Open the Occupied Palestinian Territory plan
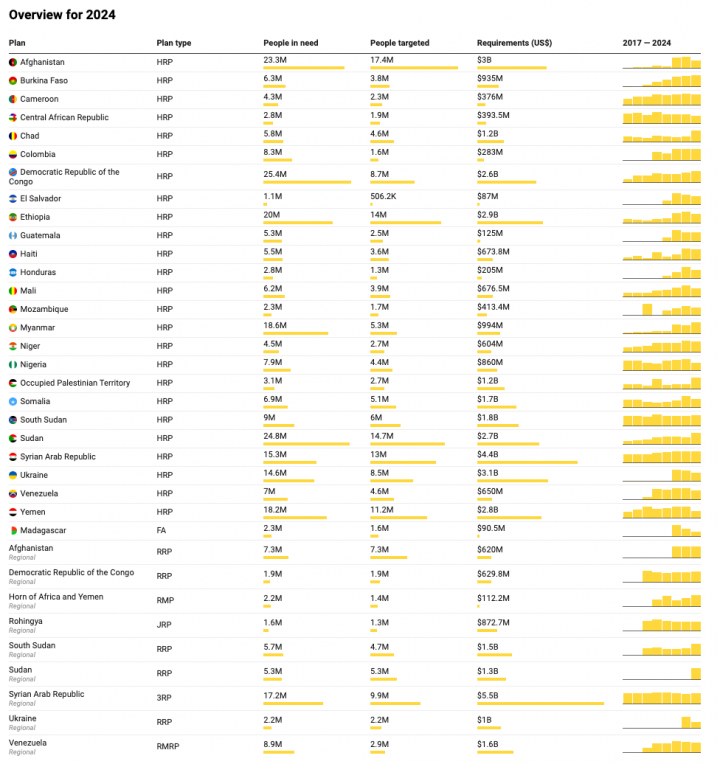The height and width of the screenshot is (764, 720). click(x=75, y=383)
